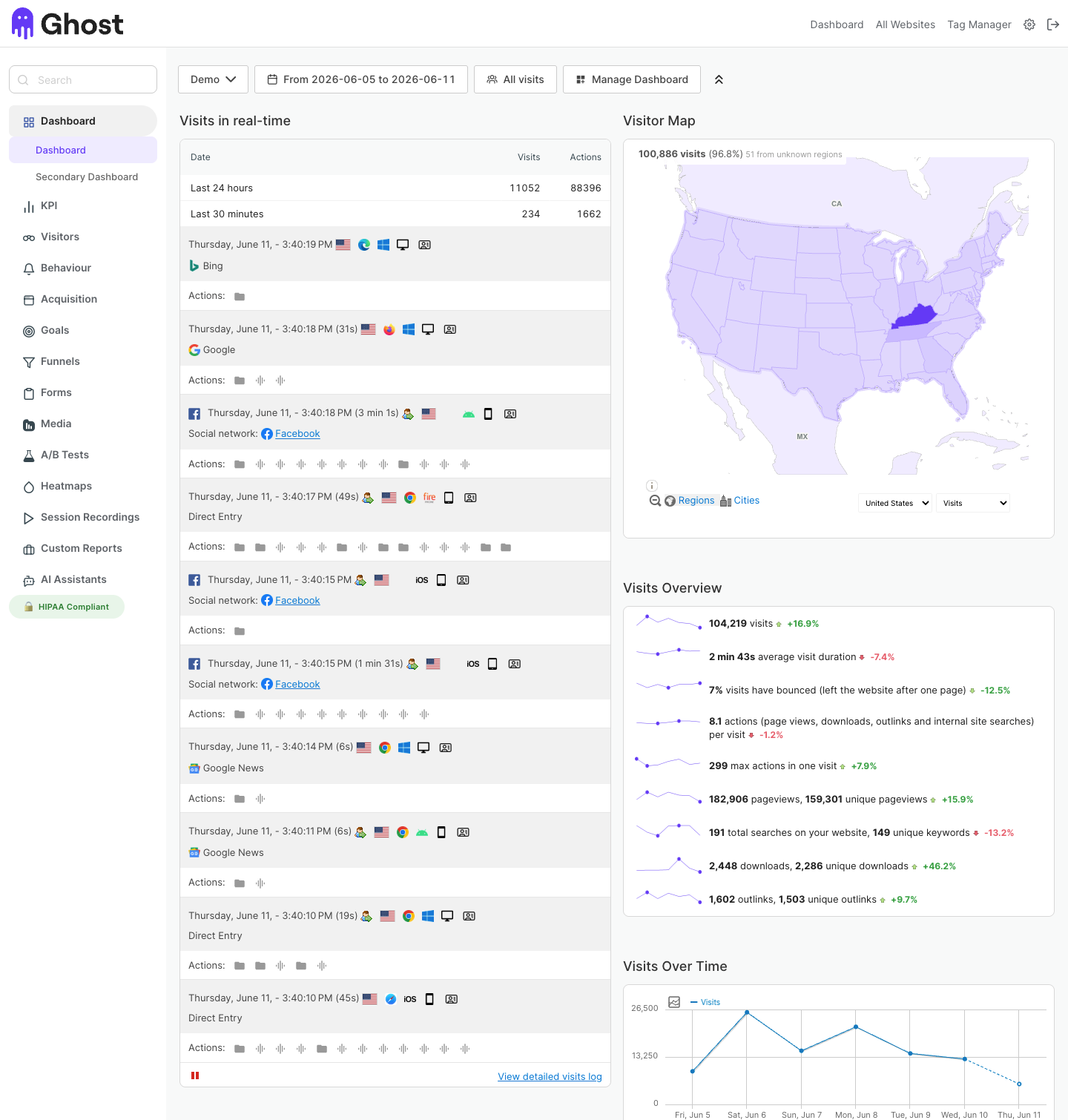The width and height of the screenshot is (1068, 1120).
Task: Click the Last 24 hours row
Action: point(395,188)
